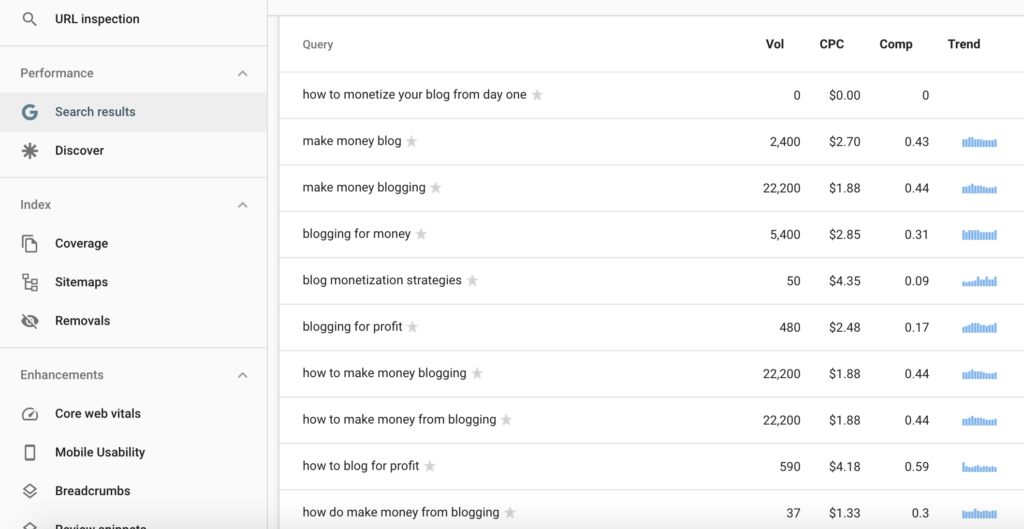Toggle star for "blog monetization strategies"
The image size is (1024, 529).
472,281
